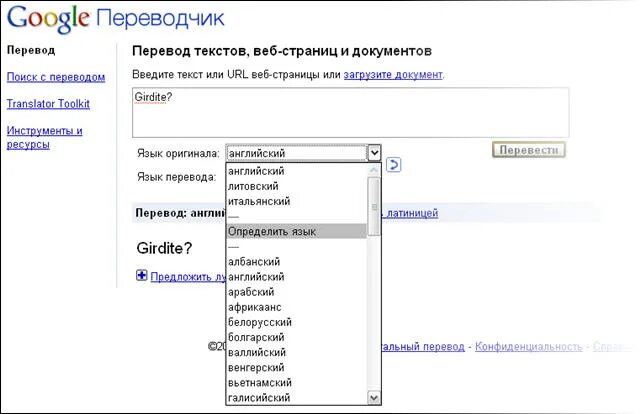Choose Определить язык option

[296, 231]
